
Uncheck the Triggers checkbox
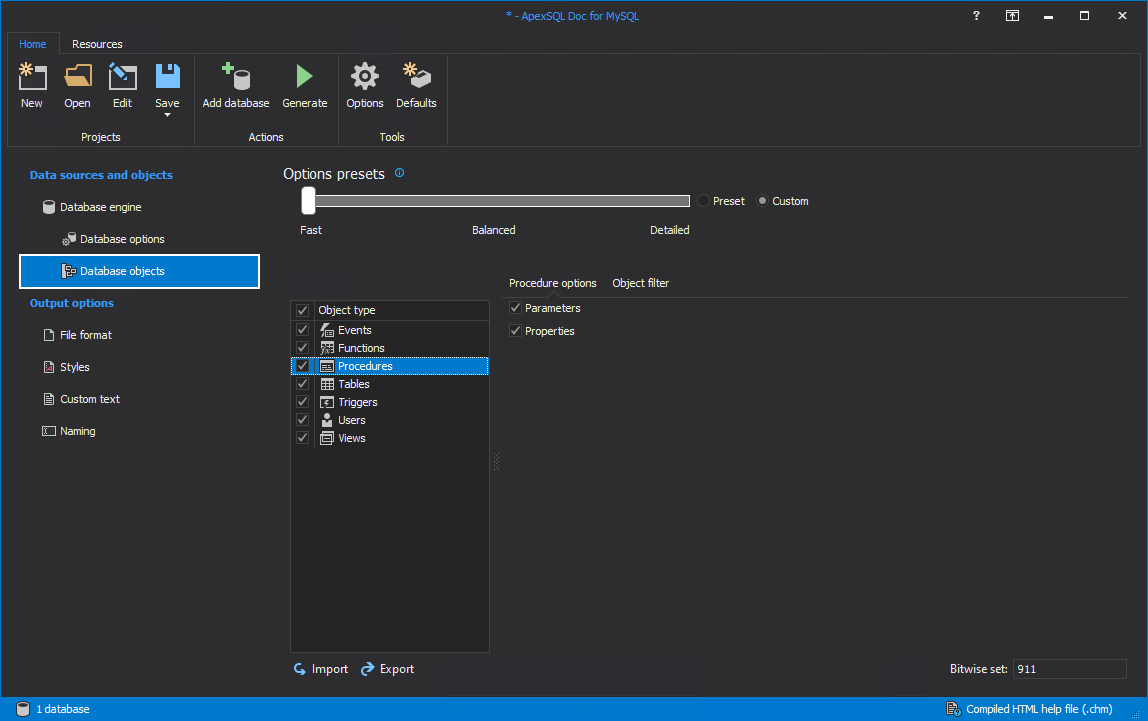point(302,402)
